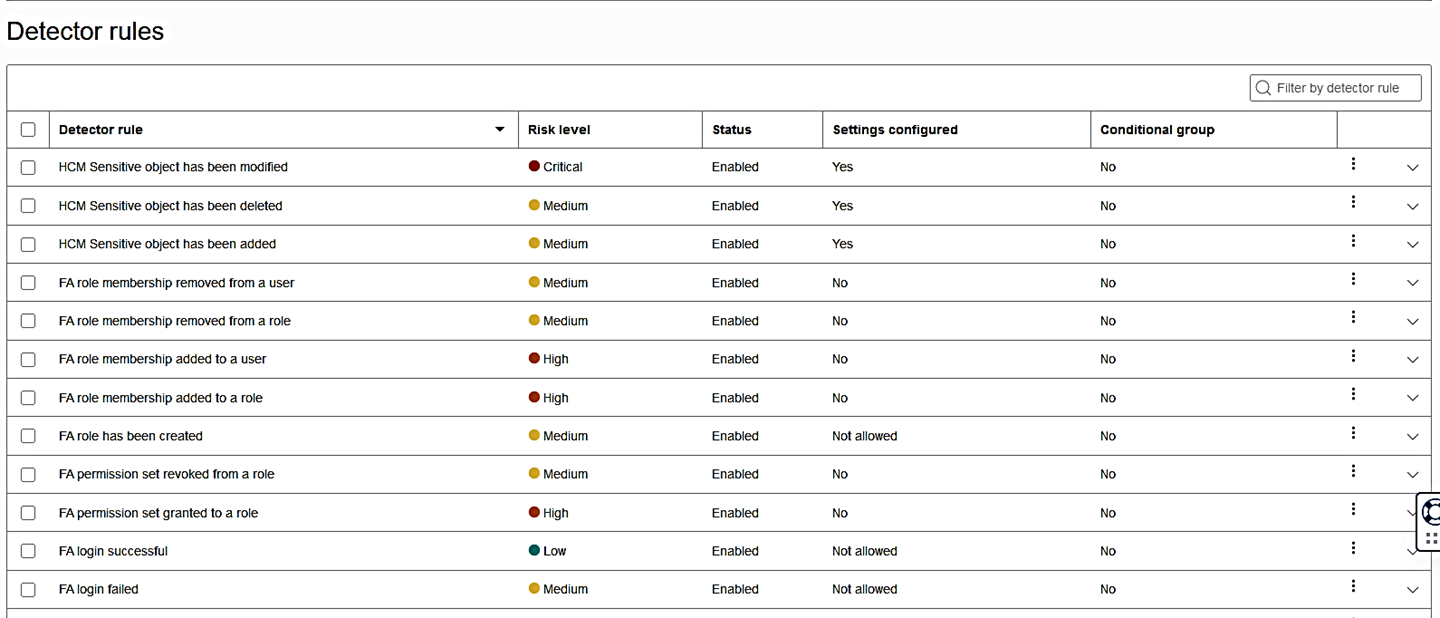Click FA permission set granted to a role rule name
Image resolution: width=1440 pixels, height=618 pixels.
coord(158,513)
